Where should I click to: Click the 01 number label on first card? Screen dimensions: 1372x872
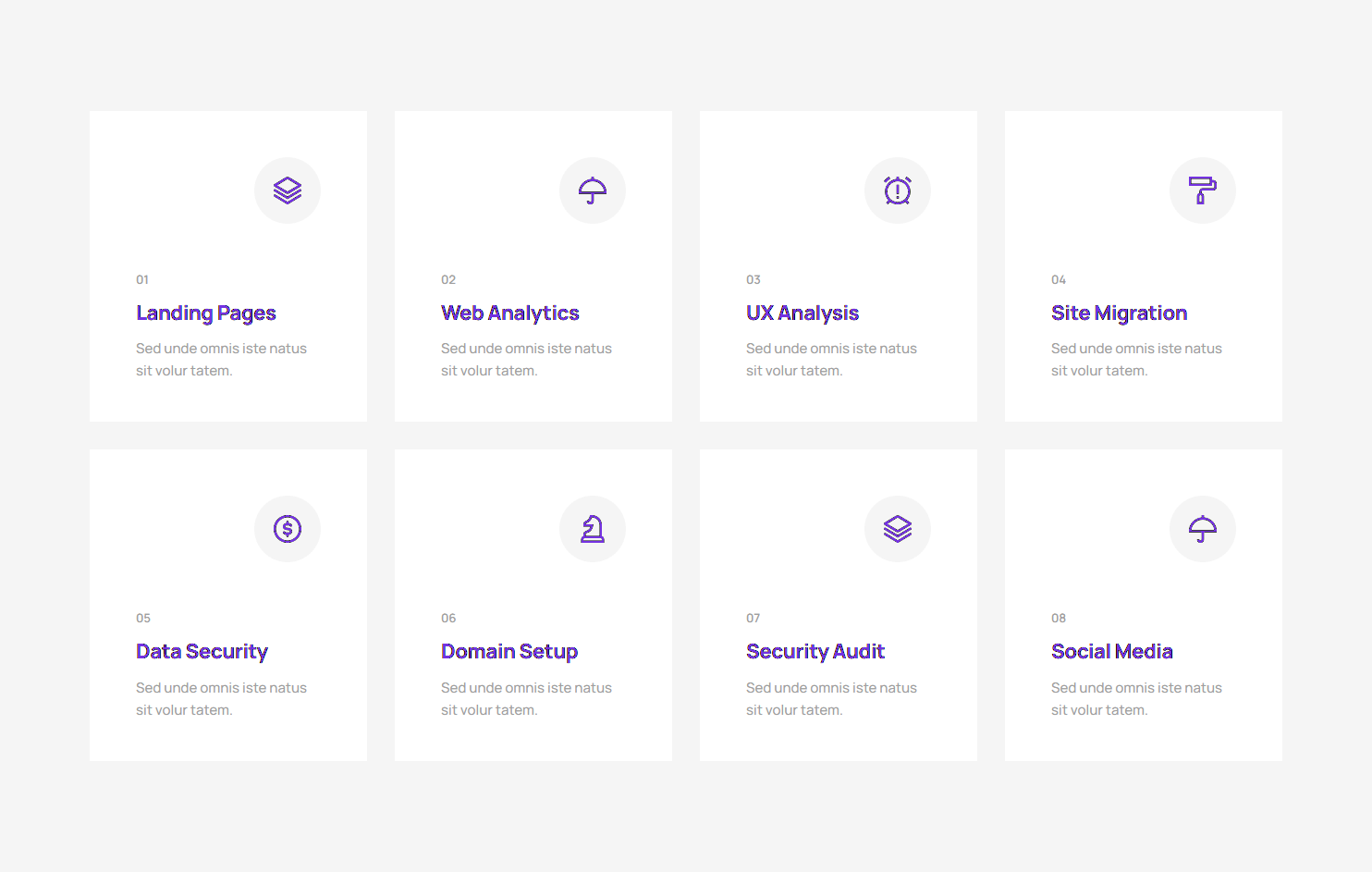point(142,280)
